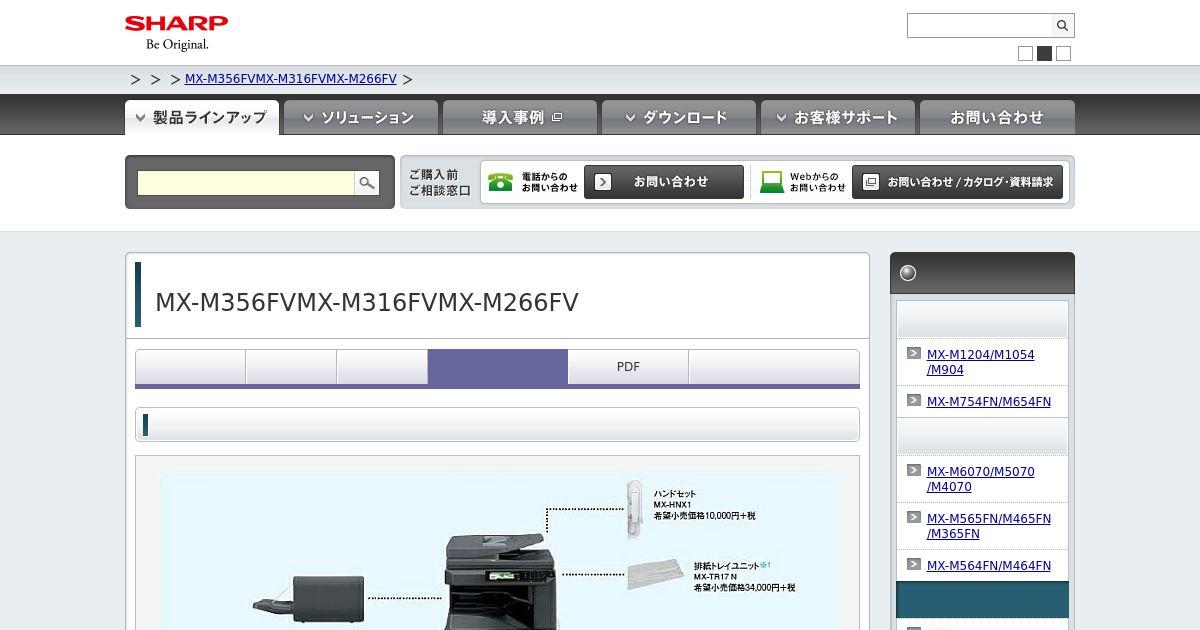This screenshot has width=1200, height=630.
Task: Open the MX-M356FV breadcrumb link
Action: [290, 79]
